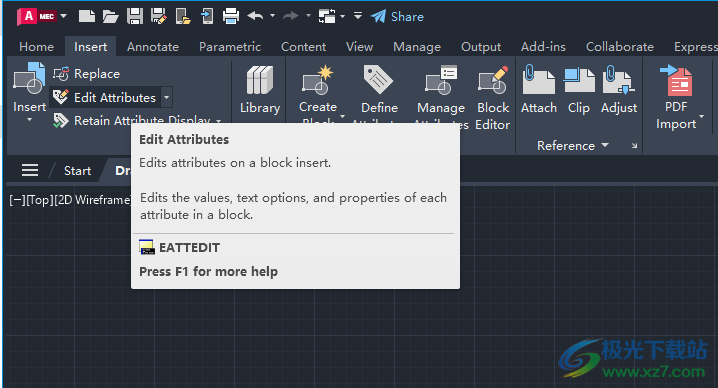
Task: Open Reference panel dialog launcher arrow
Action: [634, 146]
